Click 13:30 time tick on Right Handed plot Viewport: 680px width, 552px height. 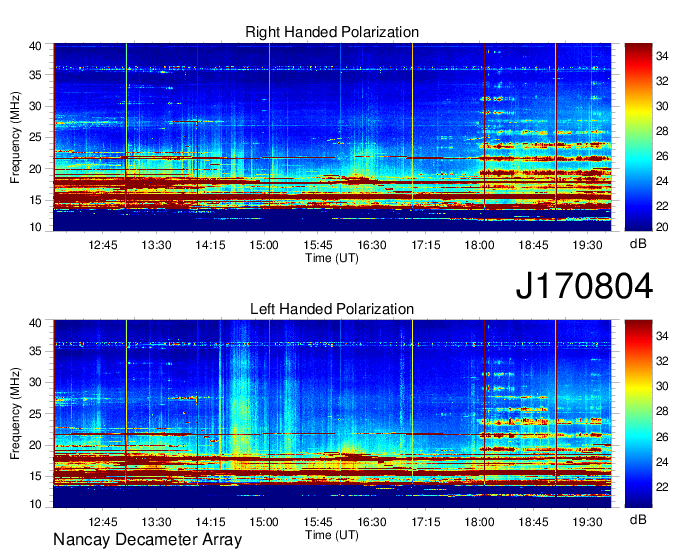pos(157,245)
